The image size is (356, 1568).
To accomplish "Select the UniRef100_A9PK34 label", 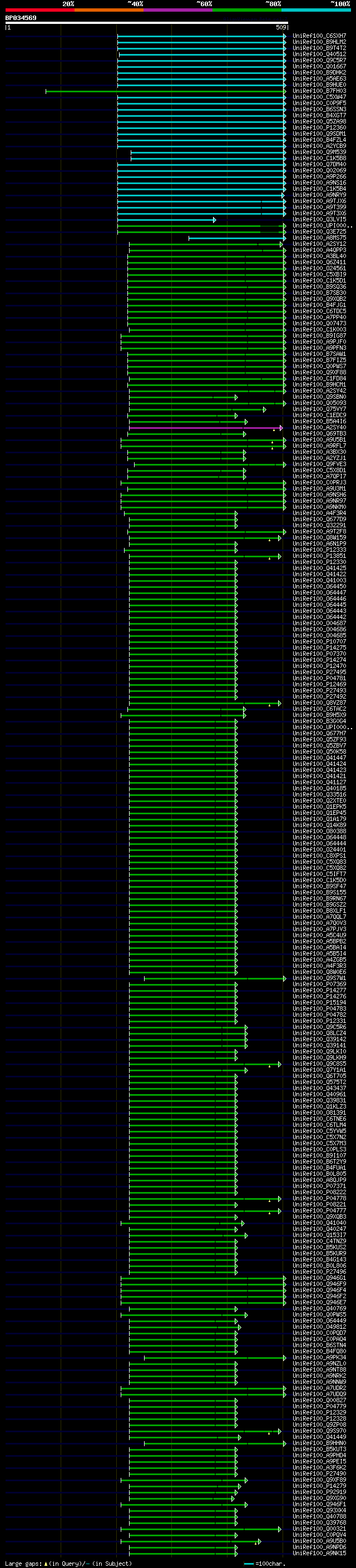I will coord(319,1357).
